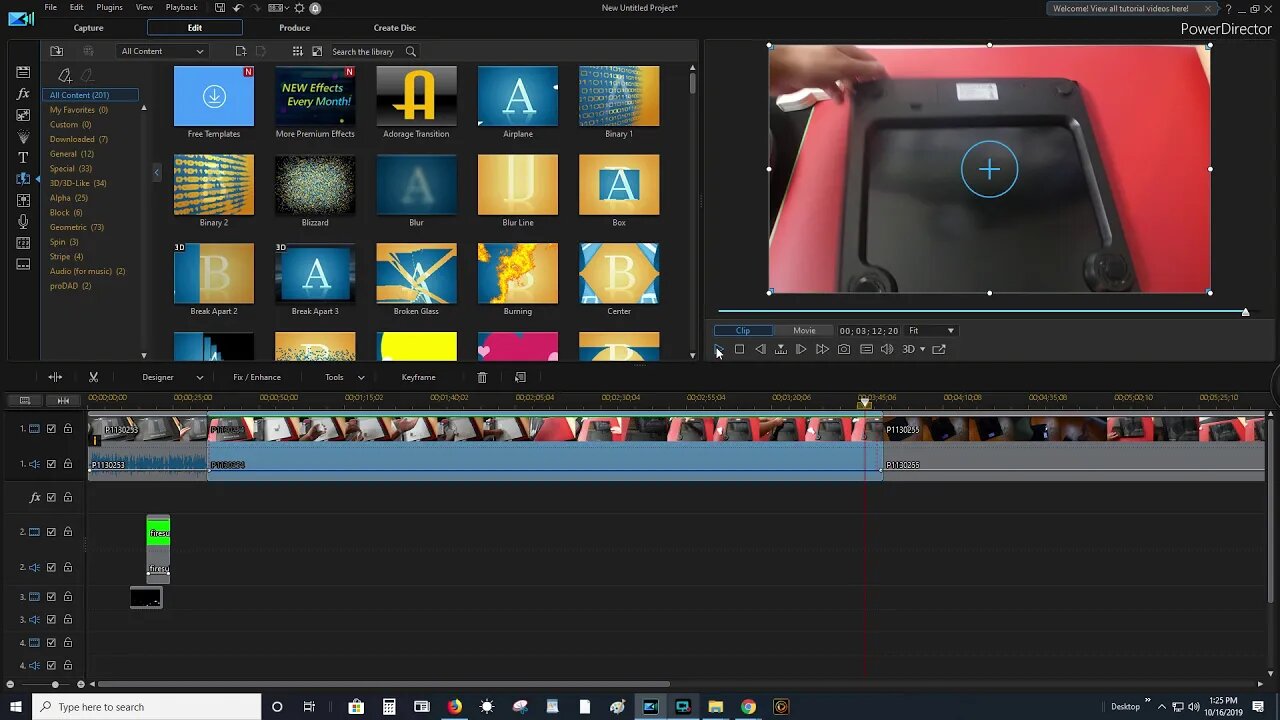This screenshot has height=720, width=1280.
Task: Open the notifications bell icon
Action: [315, 8]
